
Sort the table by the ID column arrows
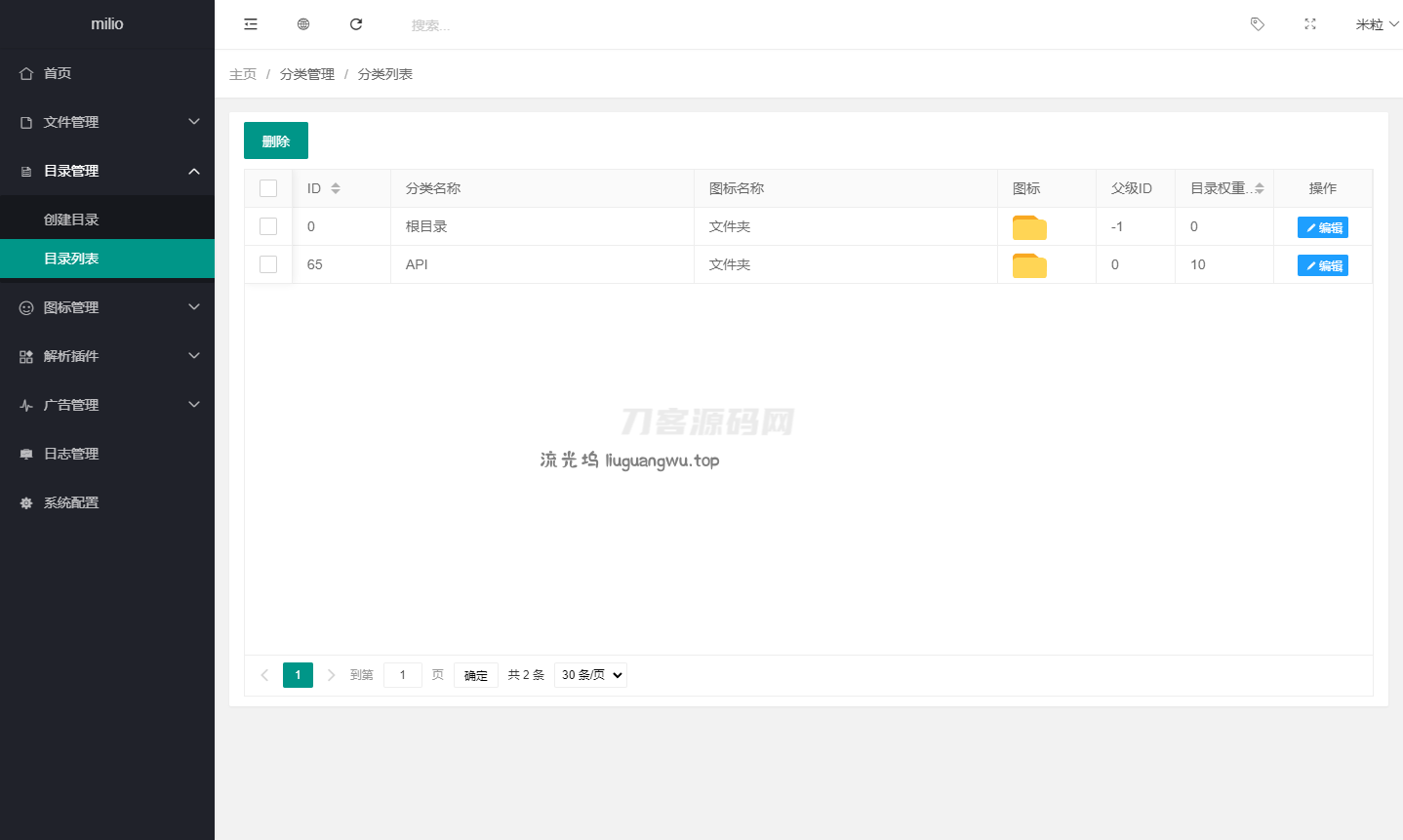[336, 188]
